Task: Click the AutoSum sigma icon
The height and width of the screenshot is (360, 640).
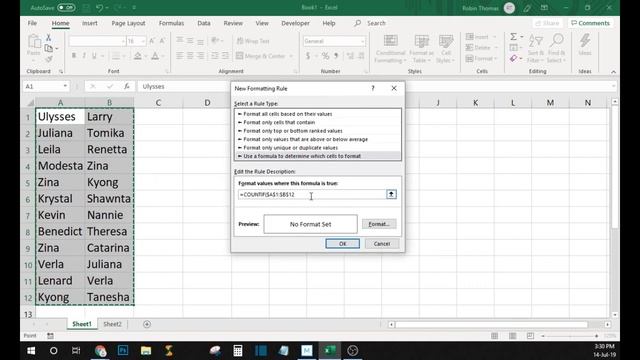Action: coord(513,37)
